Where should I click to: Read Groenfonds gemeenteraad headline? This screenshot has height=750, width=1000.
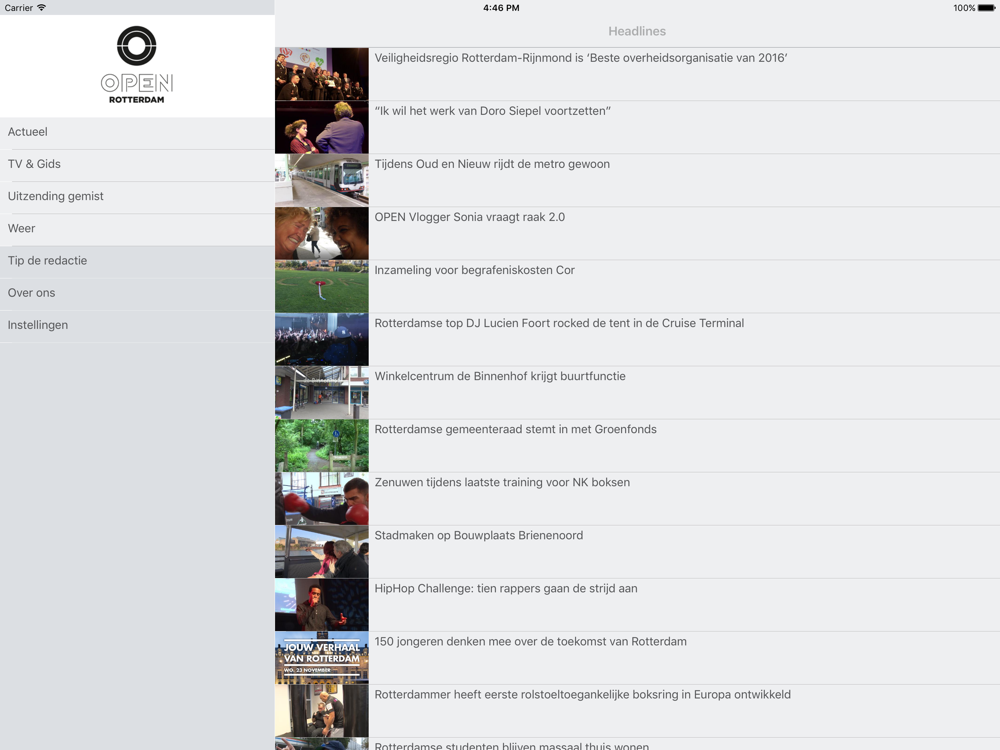(515, 429)
